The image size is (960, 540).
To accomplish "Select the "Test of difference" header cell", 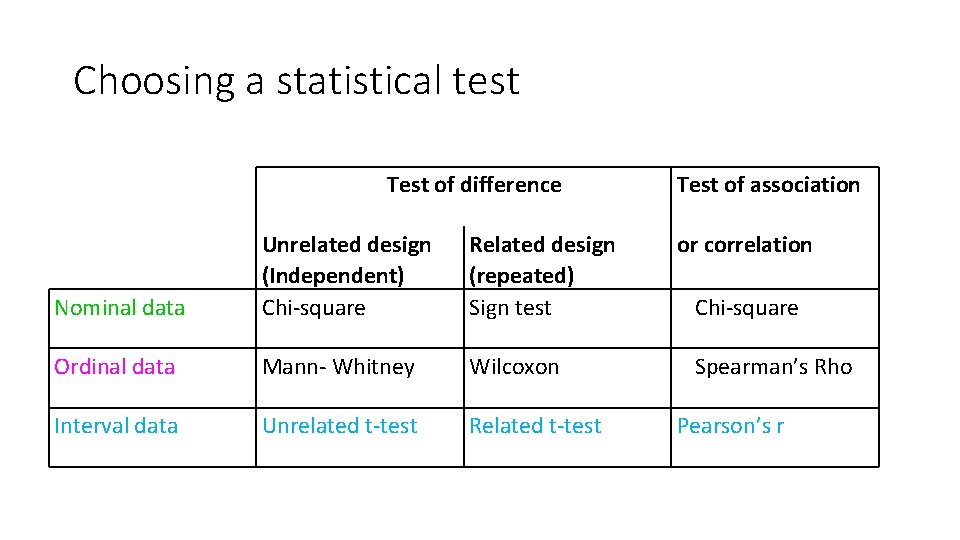I will pos(474,185).
